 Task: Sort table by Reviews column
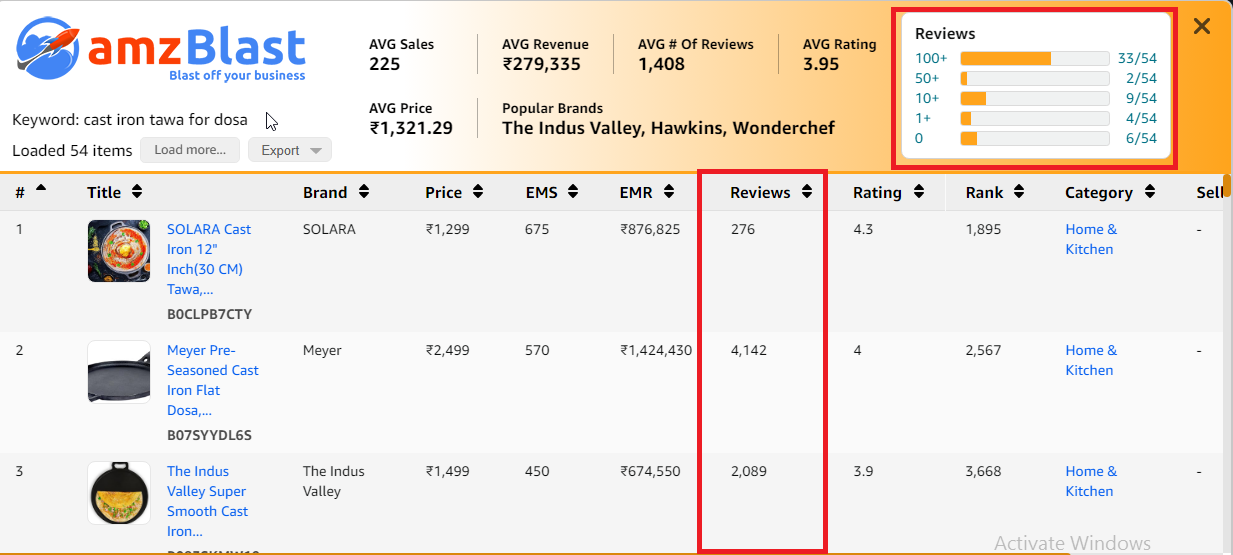click(x=807, y=192)
